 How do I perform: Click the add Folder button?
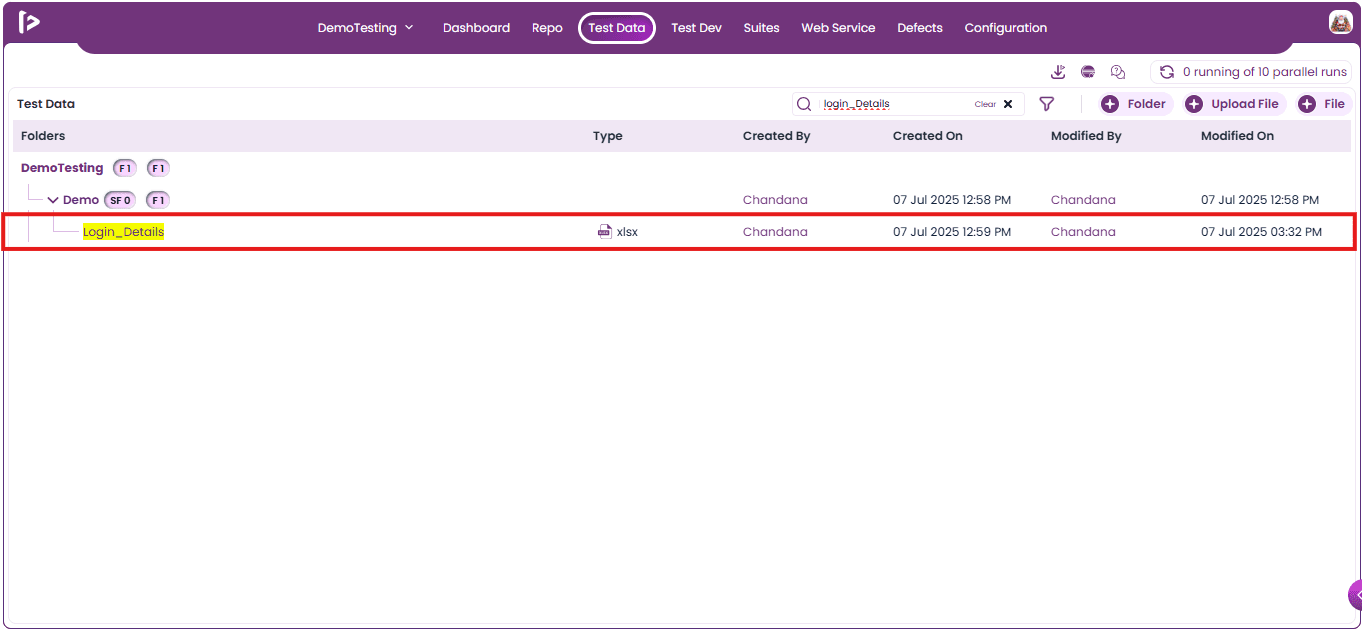point(1134,104)
